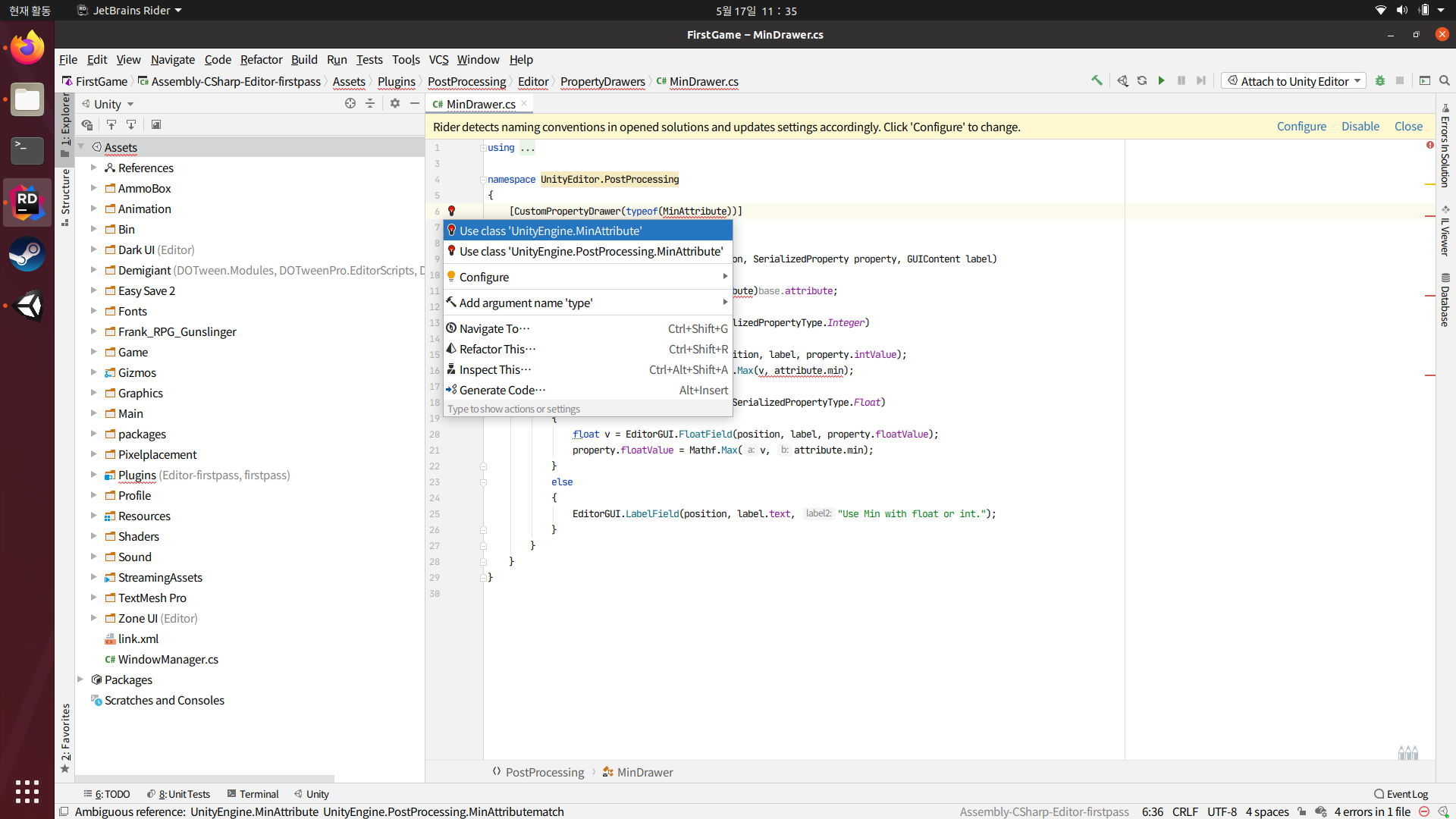1456x819 pixels.
Task: Select Navigate To… action
Action: coord(588,328)
